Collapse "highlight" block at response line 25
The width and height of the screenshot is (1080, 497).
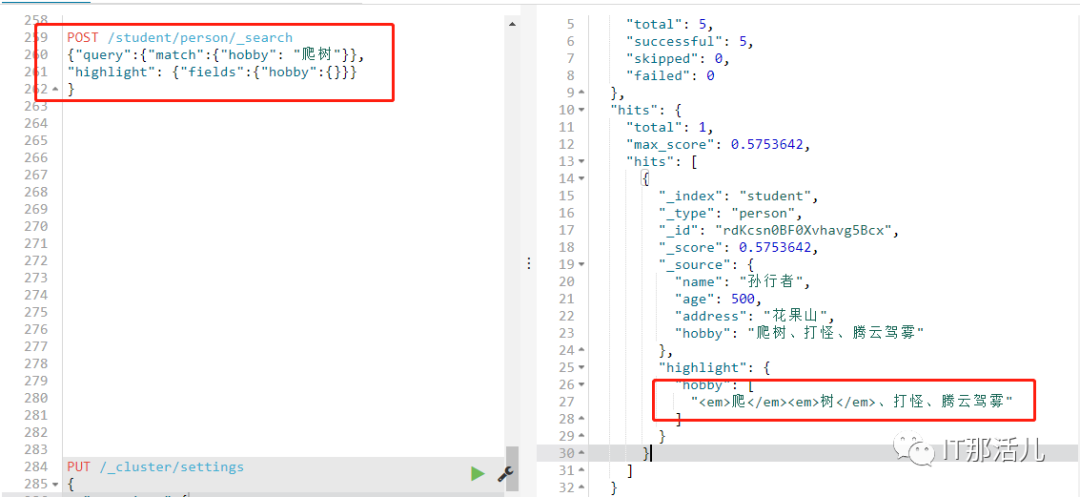581,368
